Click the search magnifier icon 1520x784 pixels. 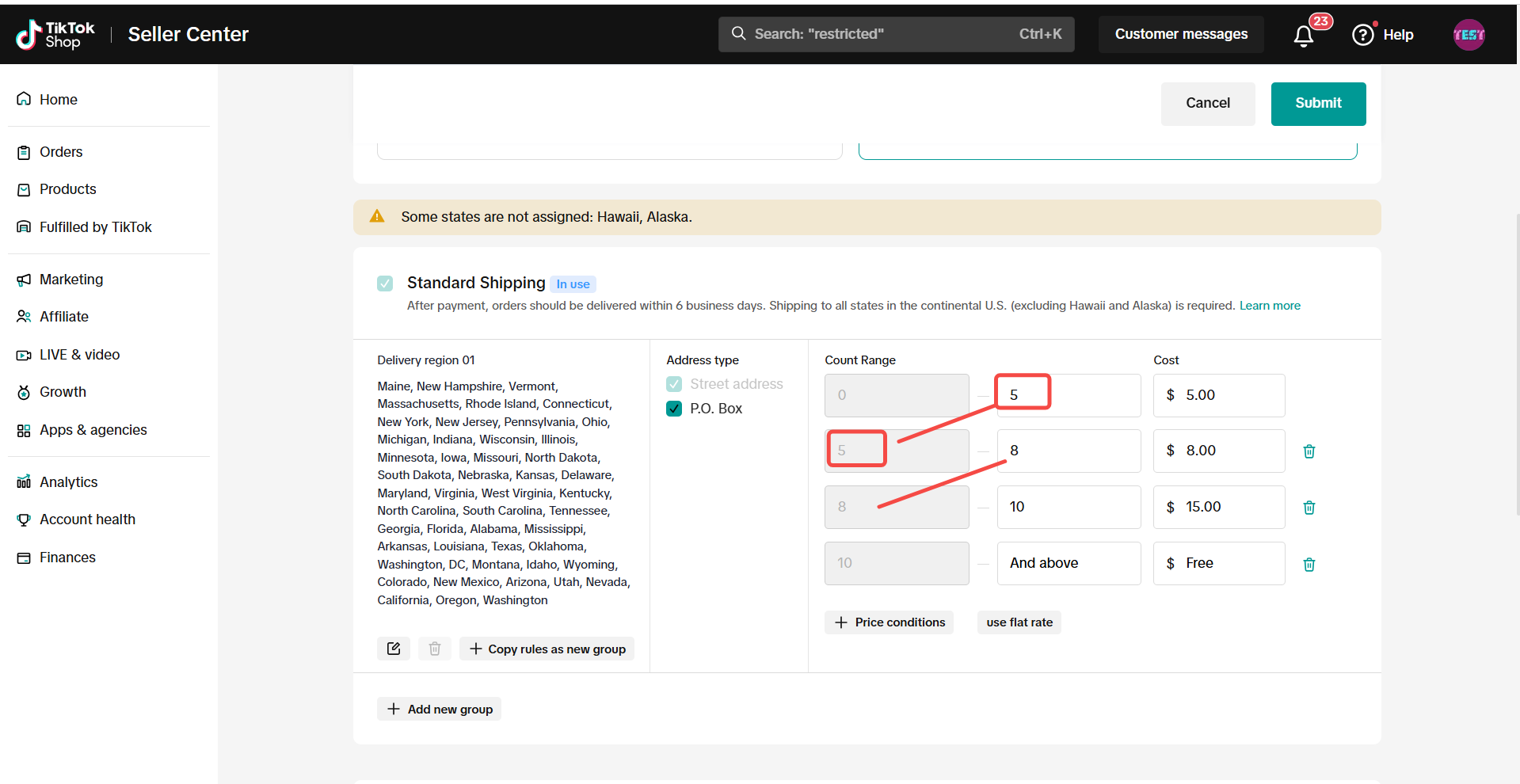[x=738, y=34]
